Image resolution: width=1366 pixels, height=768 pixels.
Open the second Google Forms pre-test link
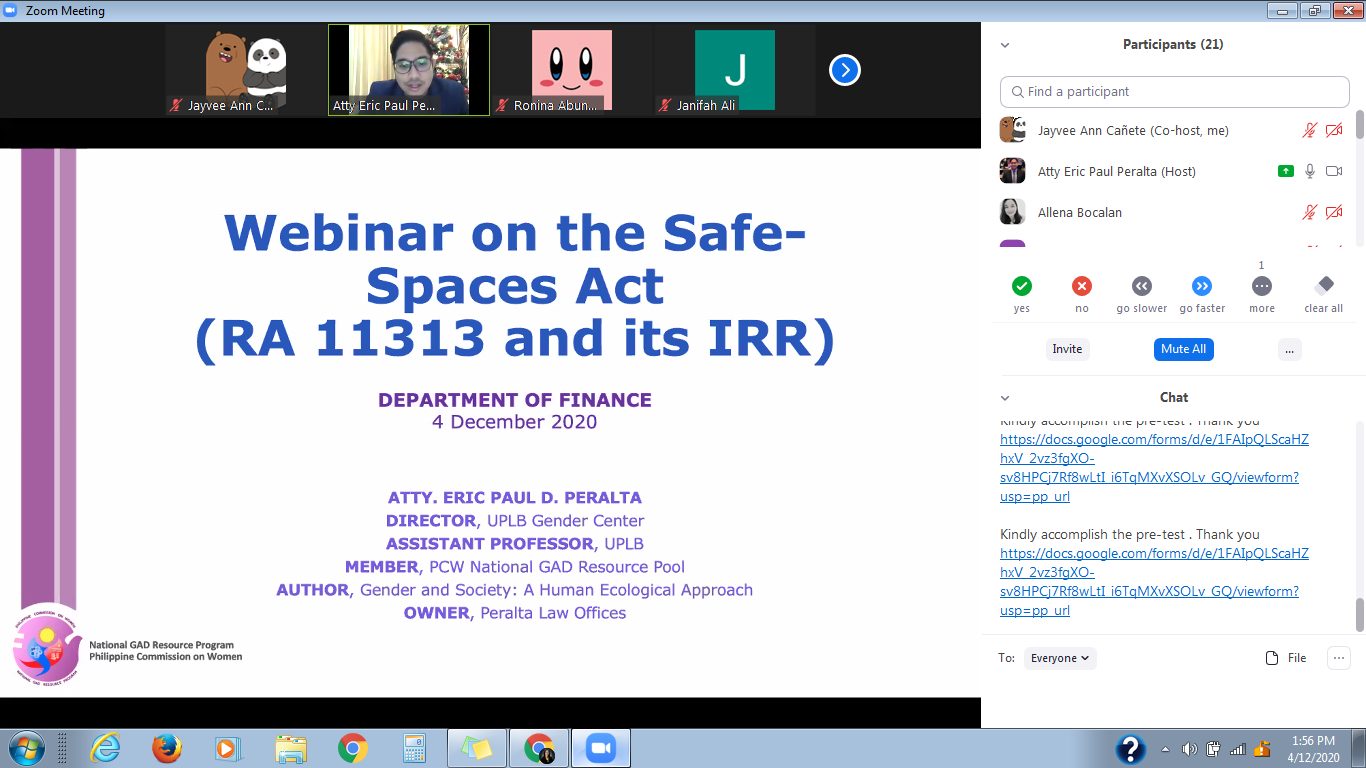pyautogui.click(x=1154, y=581)
